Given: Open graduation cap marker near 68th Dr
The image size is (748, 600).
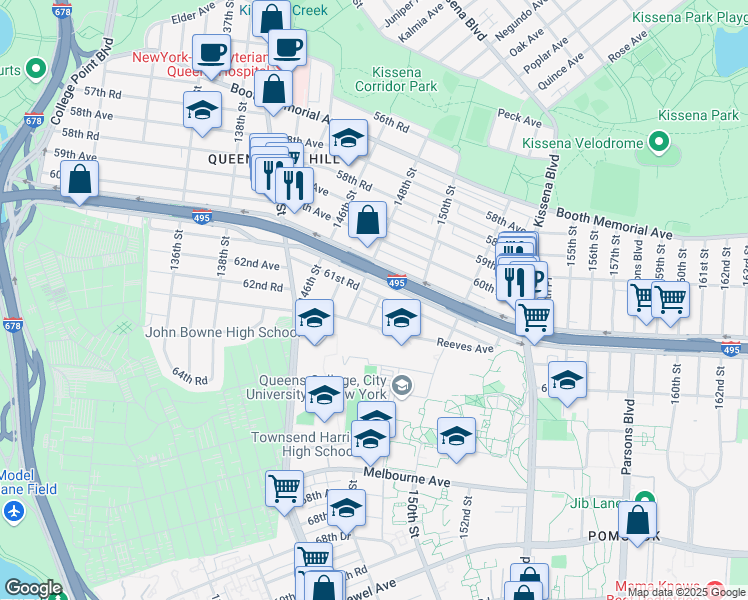Looking at the screenshot, I should click(346, 511).
